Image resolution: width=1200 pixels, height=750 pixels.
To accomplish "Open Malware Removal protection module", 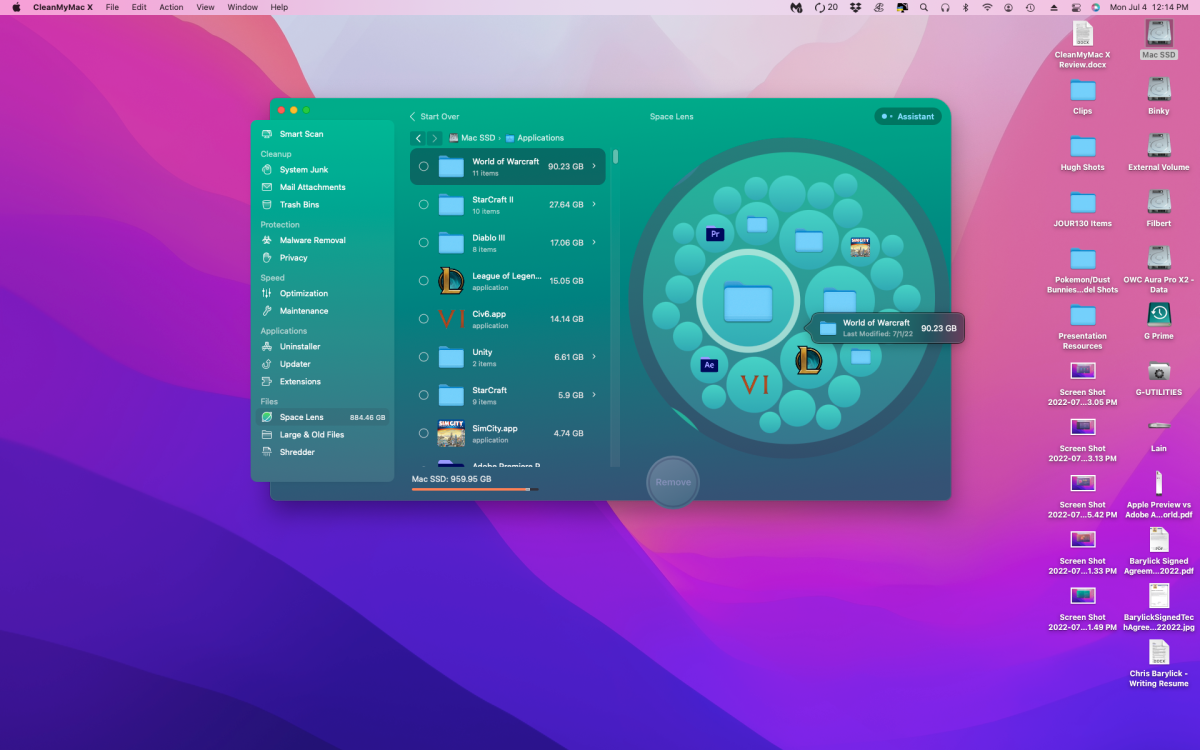I will (x=322, y=240).
